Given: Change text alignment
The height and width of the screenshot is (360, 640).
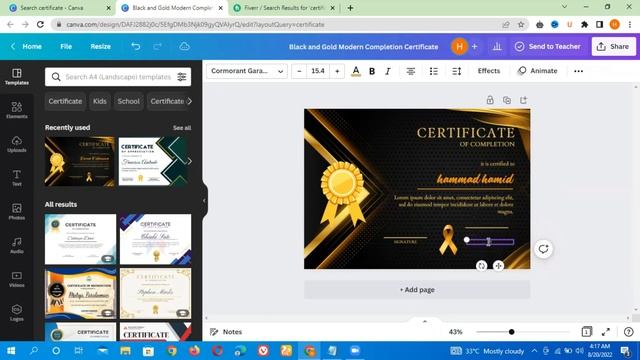Looking at the screenshot, I should coord(411,71).
